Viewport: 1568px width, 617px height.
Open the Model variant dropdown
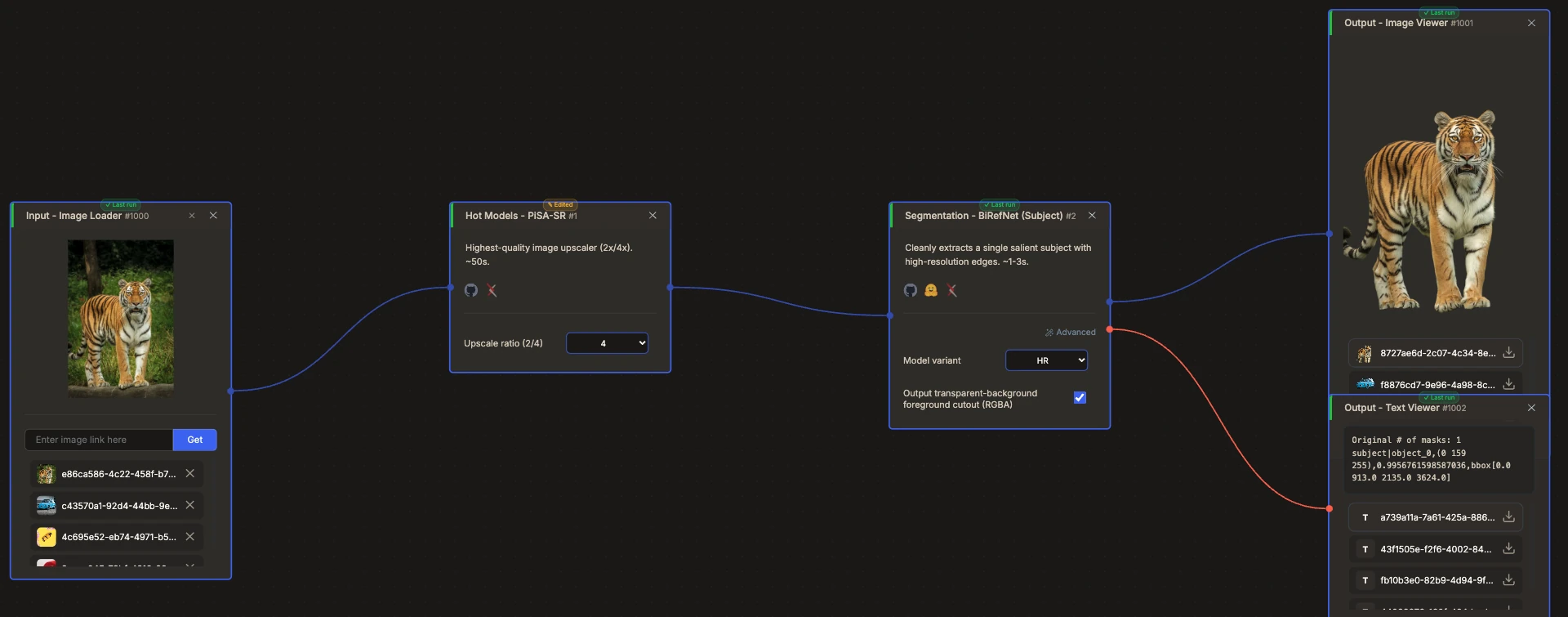[1046, 360]
